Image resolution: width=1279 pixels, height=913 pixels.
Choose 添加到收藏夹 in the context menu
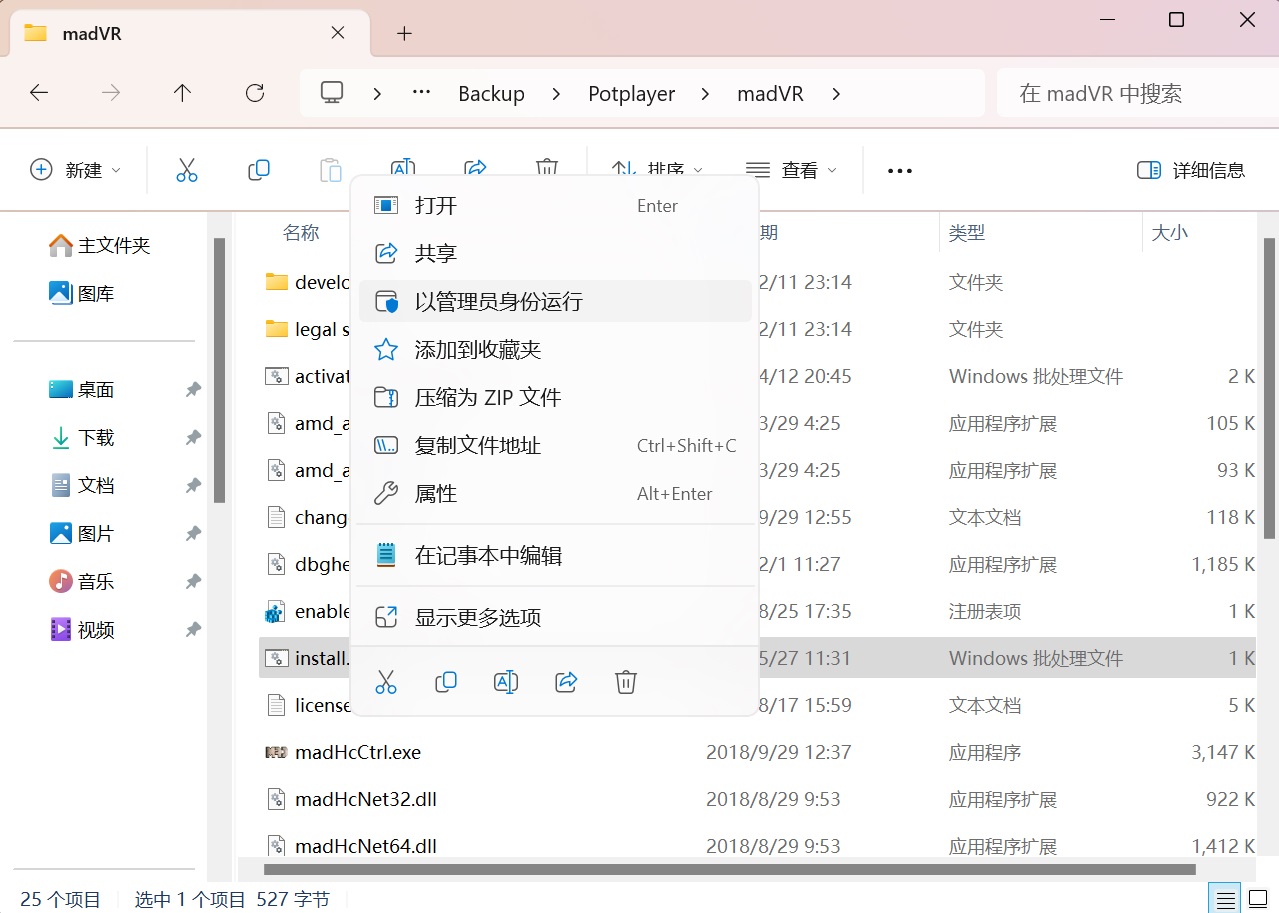pyautogui.click(x=555, y=349)
